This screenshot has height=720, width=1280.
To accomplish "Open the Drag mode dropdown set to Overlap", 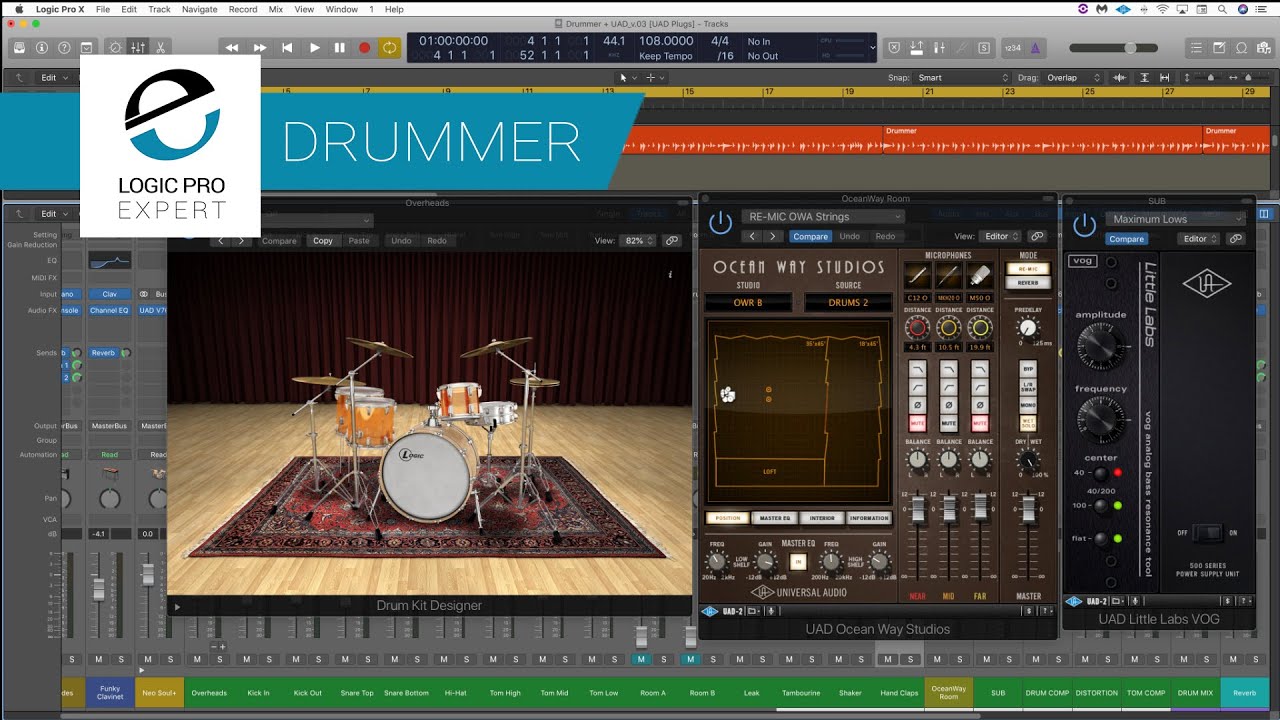I will click(x=1071, y=77).
